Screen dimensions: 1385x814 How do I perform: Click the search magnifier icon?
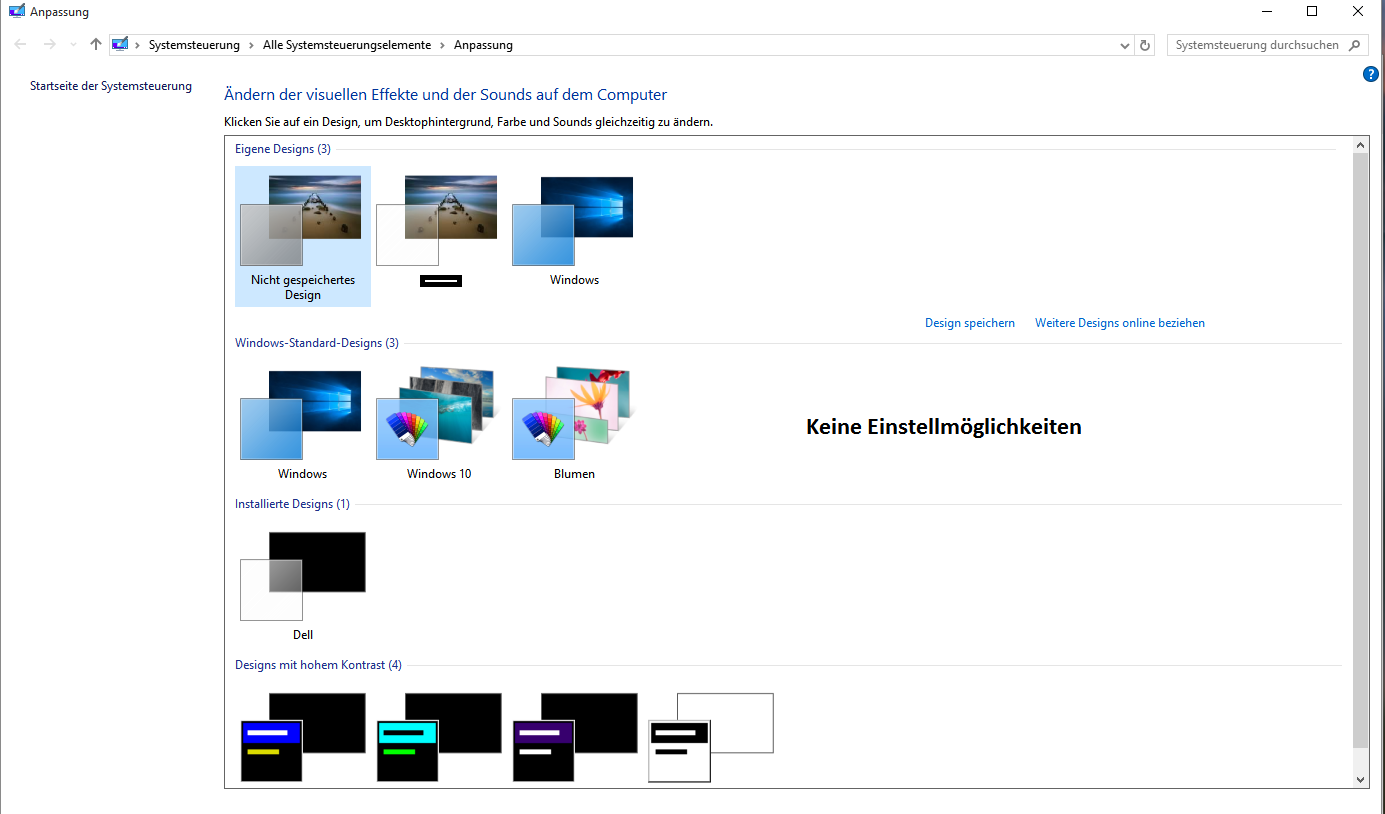click(1355, 45)
